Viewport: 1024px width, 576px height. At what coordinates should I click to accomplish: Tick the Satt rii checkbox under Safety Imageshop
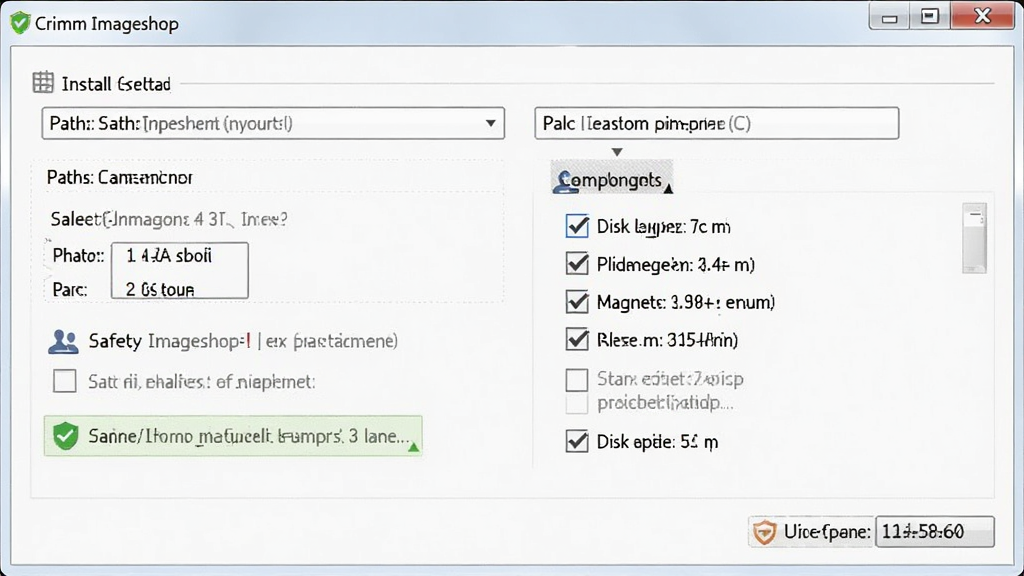[x=65, y=381]
